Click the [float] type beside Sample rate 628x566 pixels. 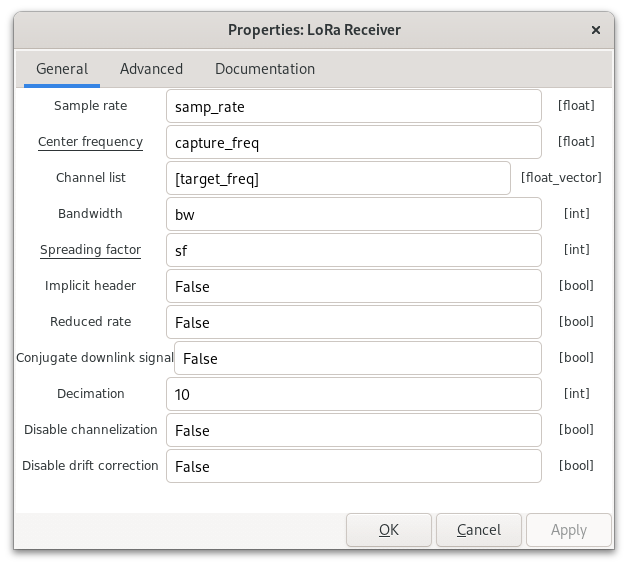pyautogui.click(x=576, y=106)
